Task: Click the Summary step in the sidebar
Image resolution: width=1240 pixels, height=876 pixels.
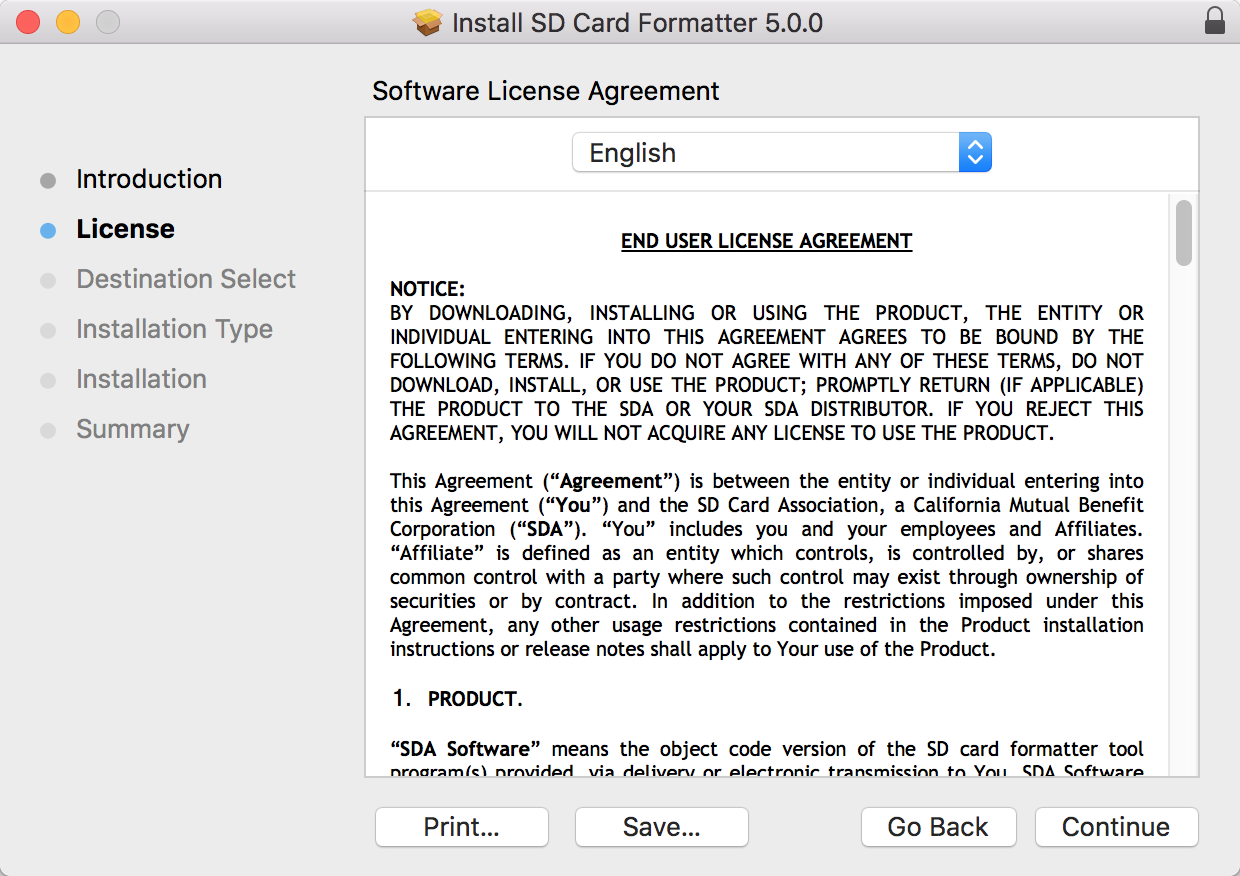Action: [132, 429]
